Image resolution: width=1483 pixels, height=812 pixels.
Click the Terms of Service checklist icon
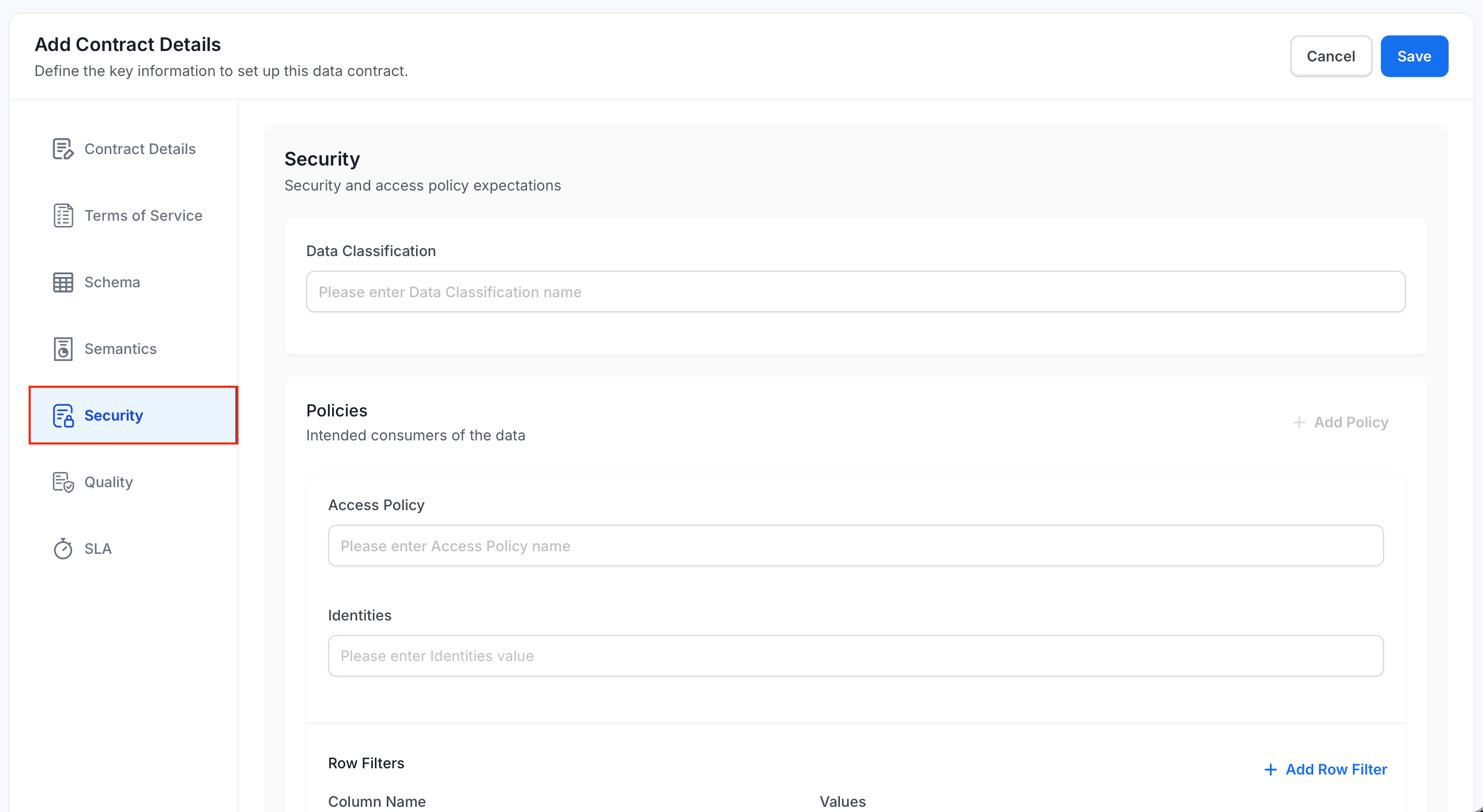(x=63, y=215)
